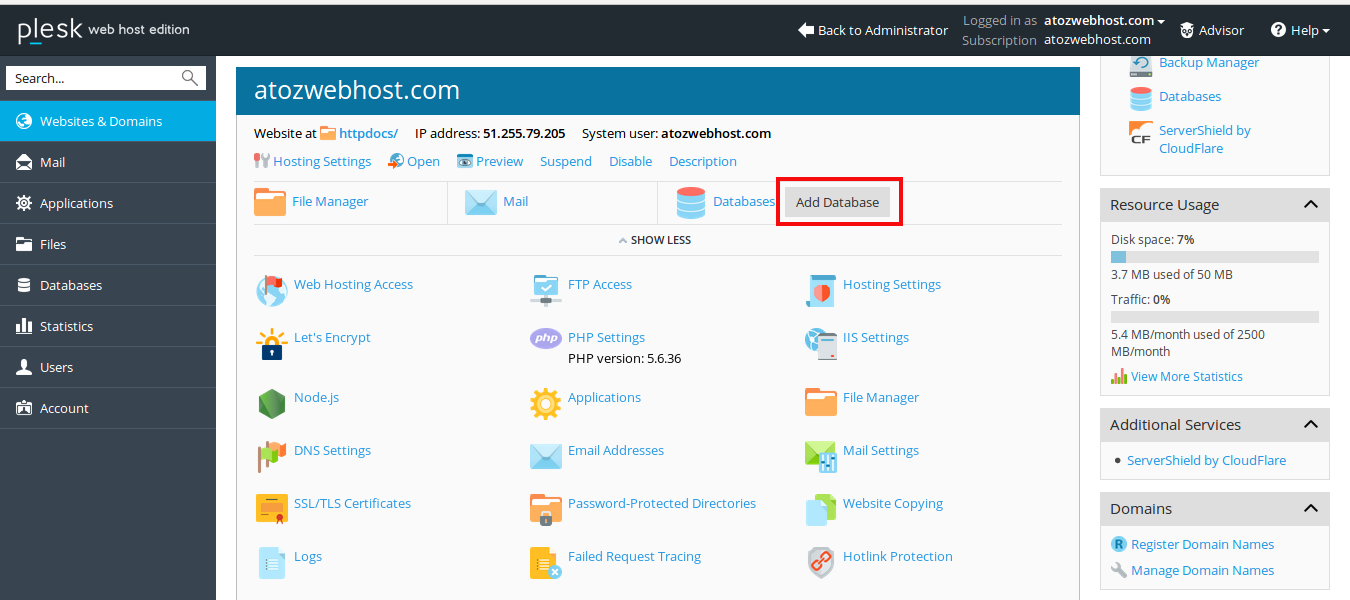Open Files in the left navigation

click(108, 244)
